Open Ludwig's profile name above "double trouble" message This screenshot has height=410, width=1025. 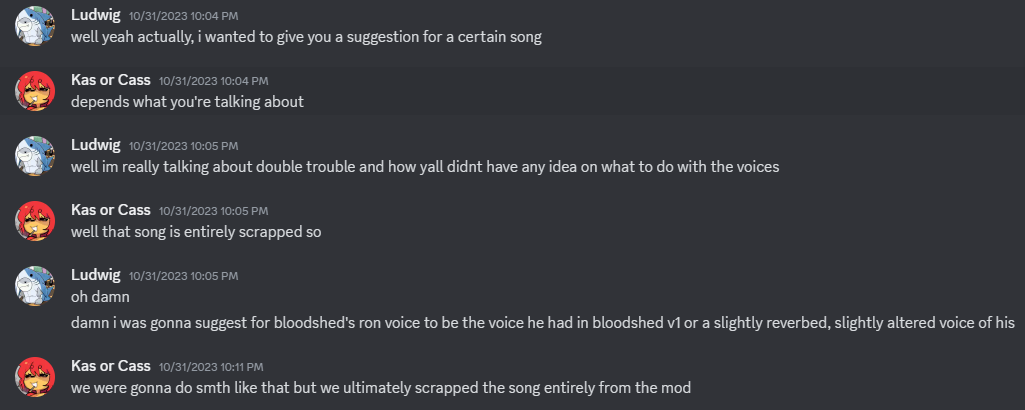(96, 145)
